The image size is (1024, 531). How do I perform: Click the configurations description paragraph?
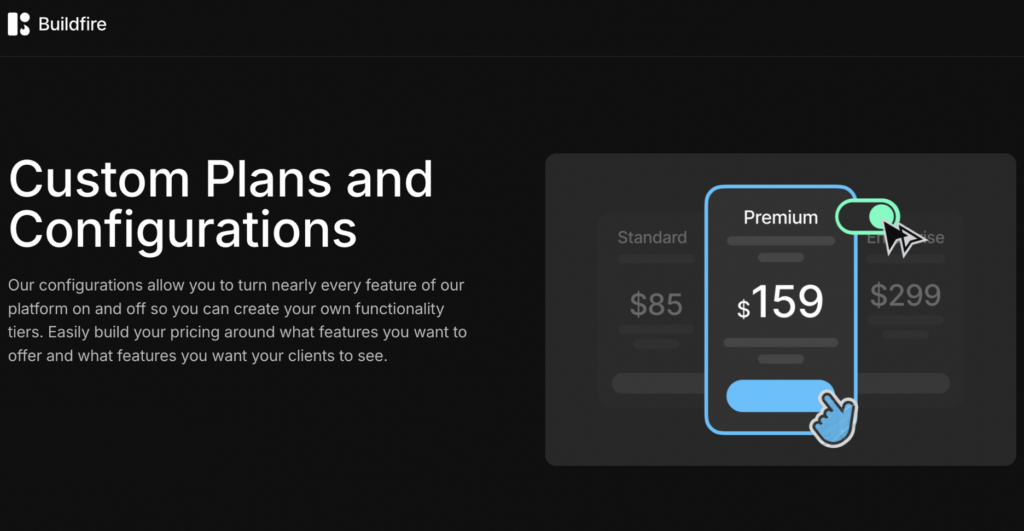pyautogui.click(x=237, y=320)
